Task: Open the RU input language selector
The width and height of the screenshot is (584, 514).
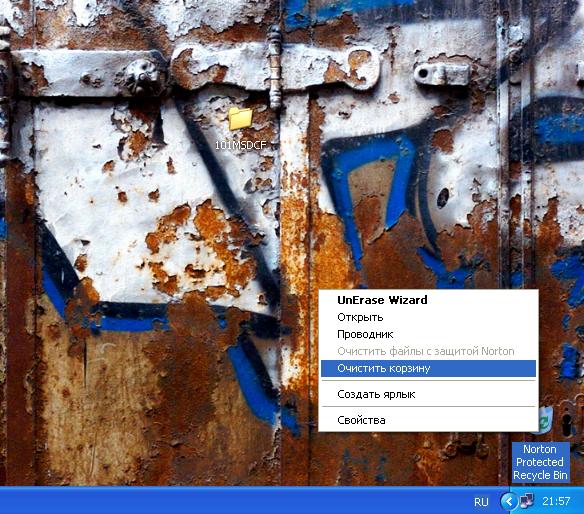Action: pyautogui.click(x=481, y=502)
